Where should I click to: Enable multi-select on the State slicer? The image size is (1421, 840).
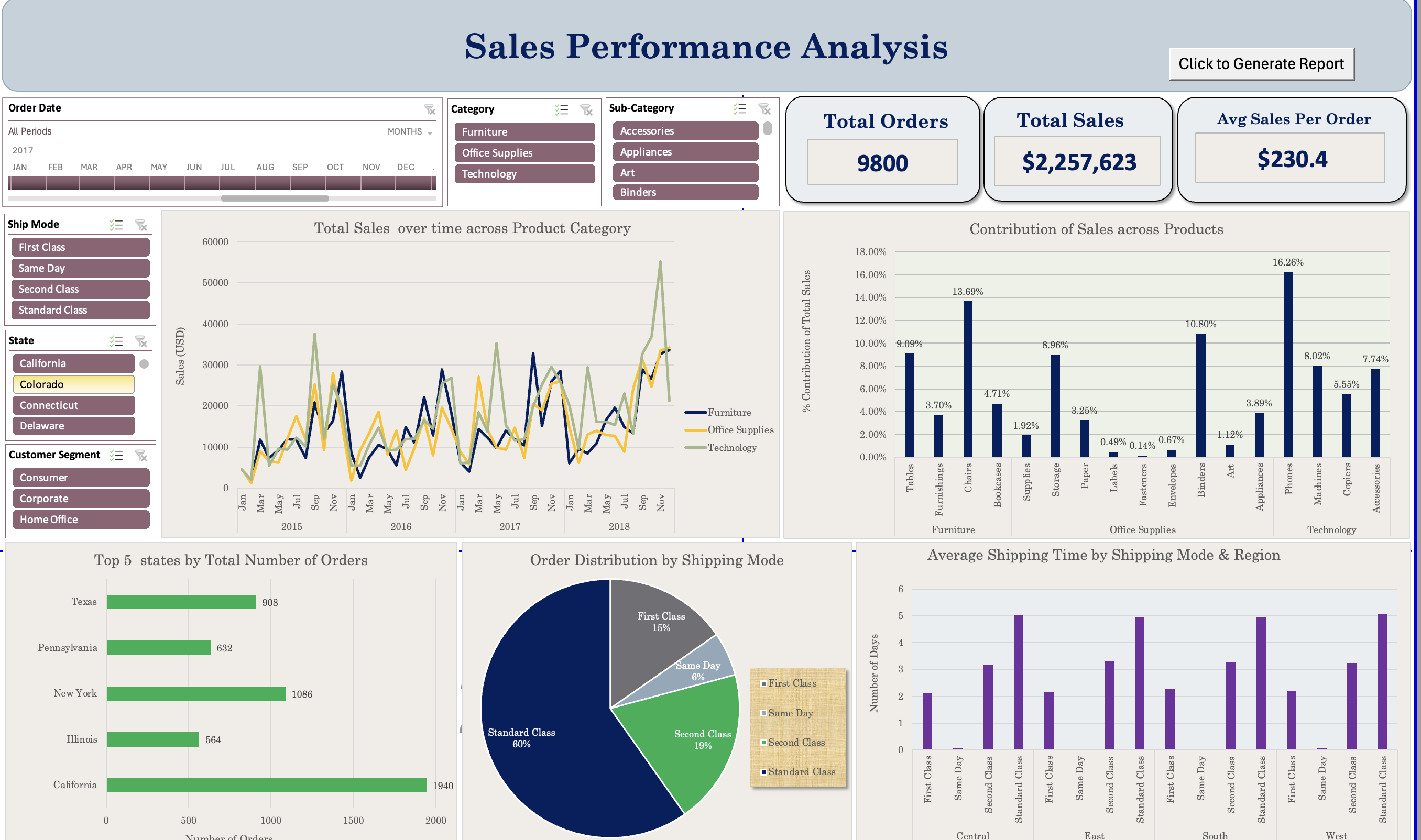point(117,341)
